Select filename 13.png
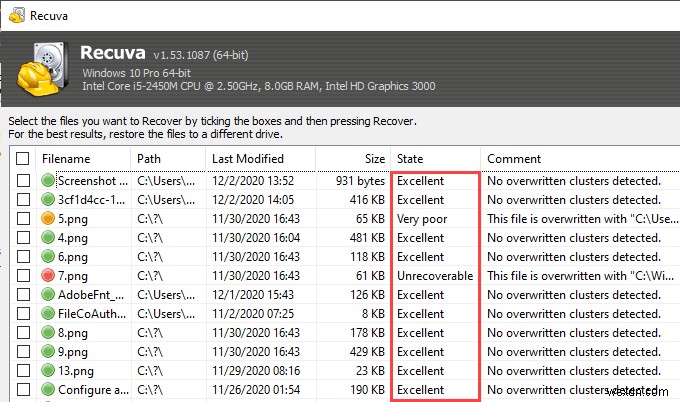Image resolution: width=680 pixels, height=402 pixels. click(x=76, y=371)
